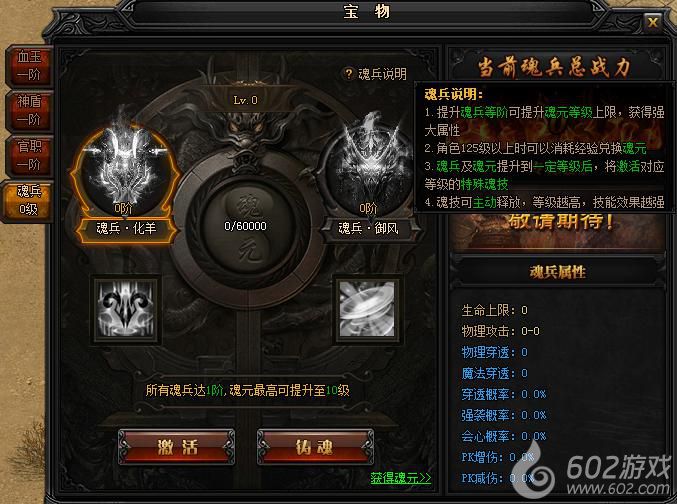This screenshot has height=504, width=677.
Task: Select the 魂兵 0级 tab
Action: pos(28,201)
